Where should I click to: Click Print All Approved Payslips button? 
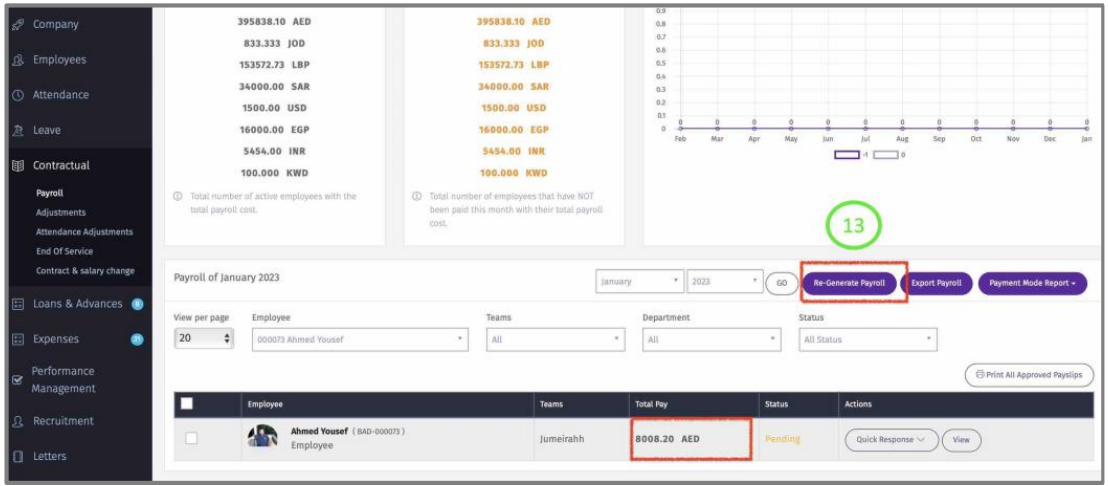click(x=1029, y=375)
